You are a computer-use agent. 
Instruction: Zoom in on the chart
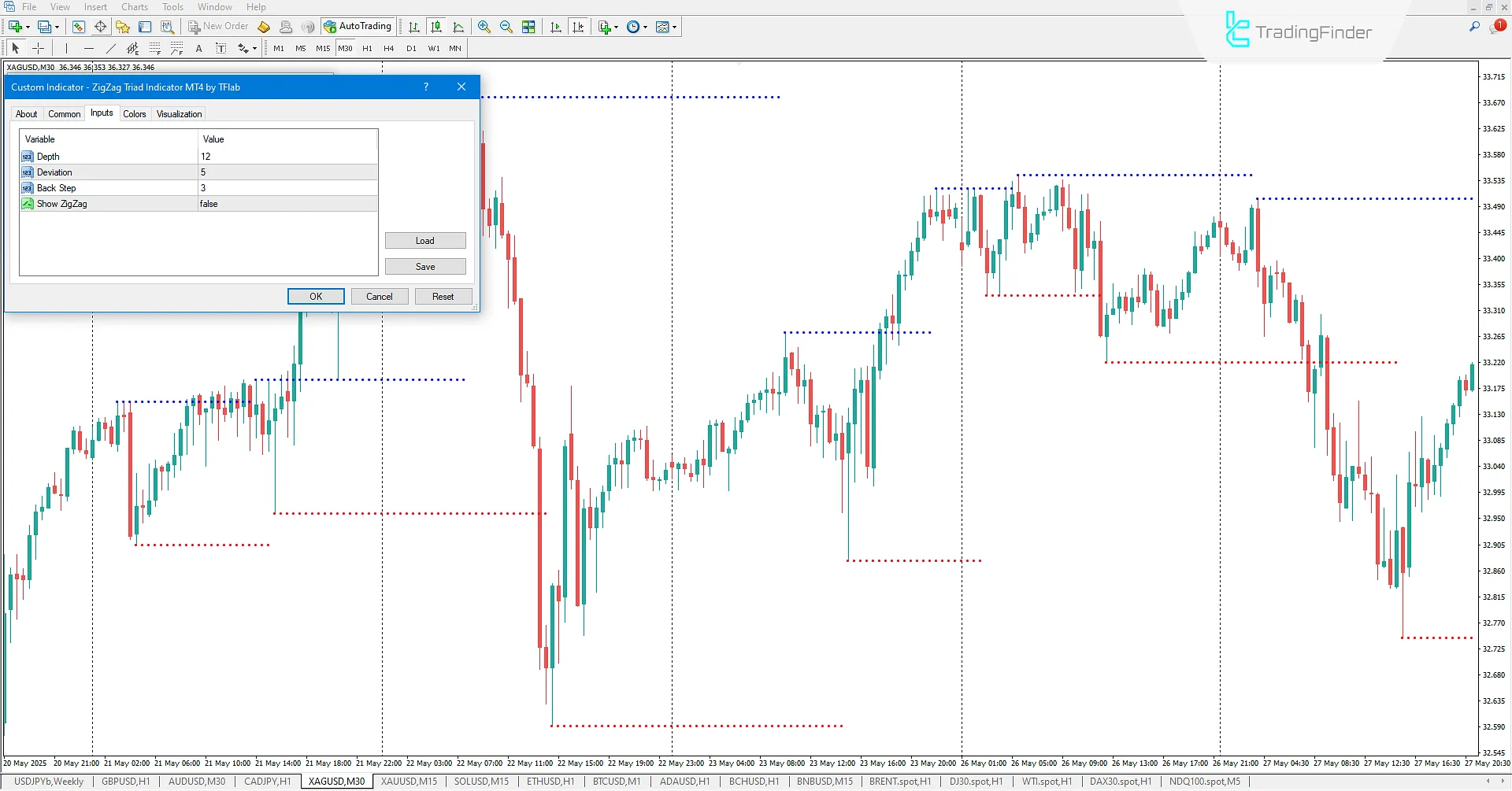pyautogui.click(x=484, y=26)
